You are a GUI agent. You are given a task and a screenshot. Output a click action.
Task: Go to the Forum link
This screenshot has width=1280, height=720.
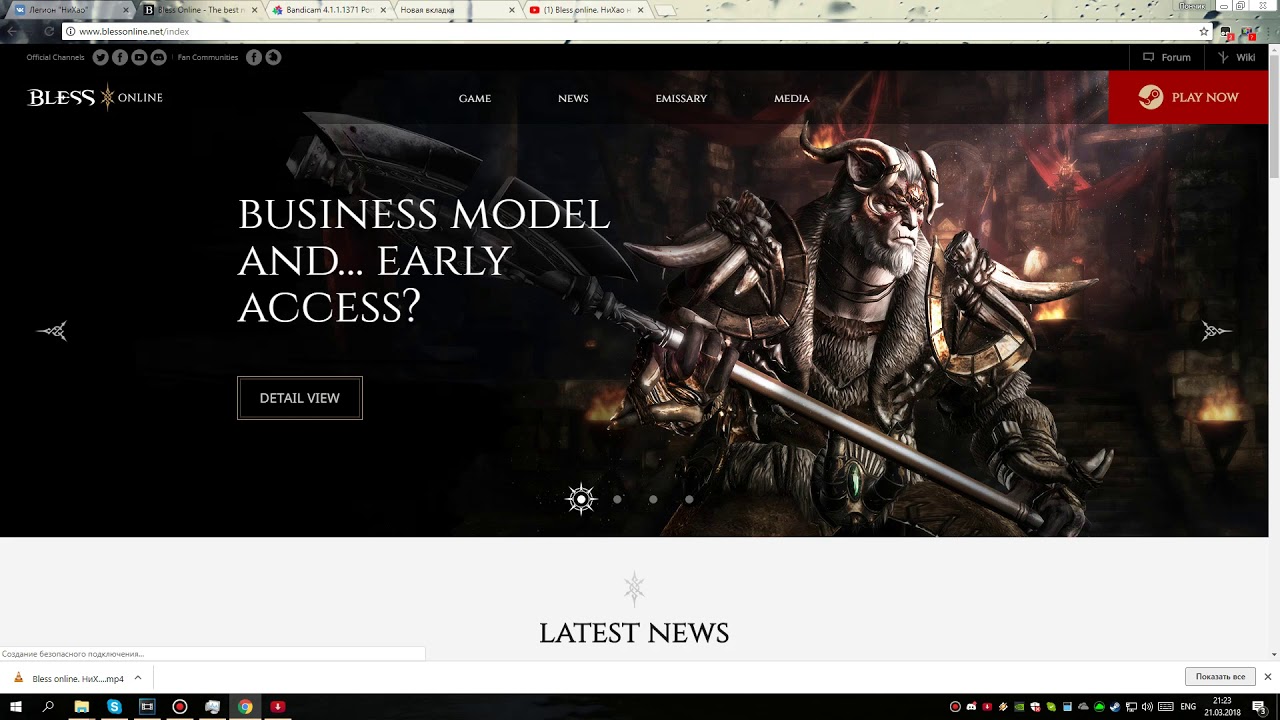click(1167, 57)
